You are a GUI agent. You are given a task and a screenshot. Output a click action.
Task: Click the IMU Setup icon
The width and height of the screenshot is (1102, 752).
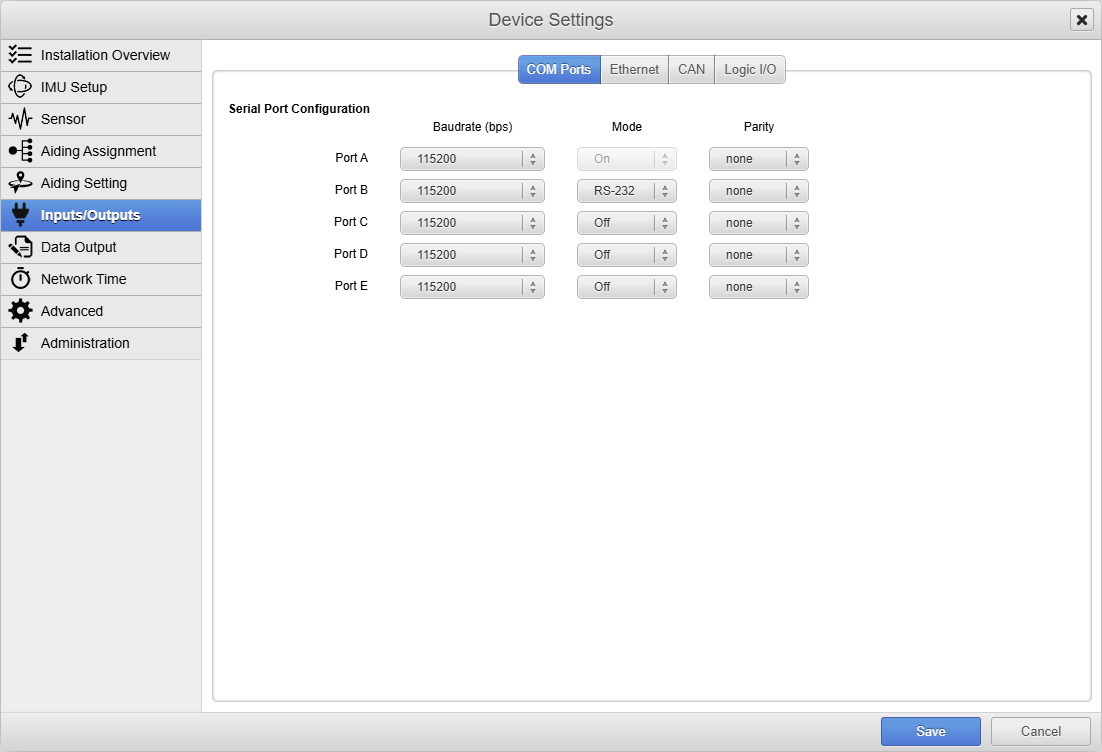pyautogui.click(x=20, y=87)
